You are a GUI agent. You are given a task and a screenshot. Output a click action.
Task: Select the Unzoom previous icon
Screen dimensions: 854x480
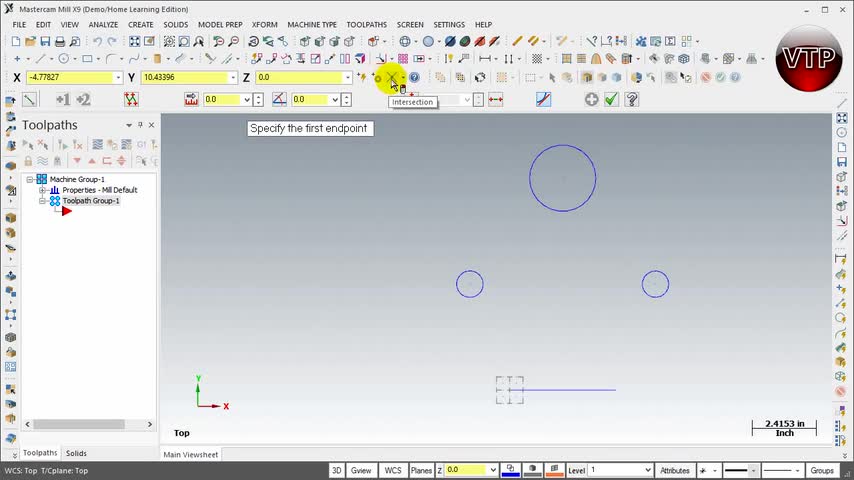click(x=218, y=41)
